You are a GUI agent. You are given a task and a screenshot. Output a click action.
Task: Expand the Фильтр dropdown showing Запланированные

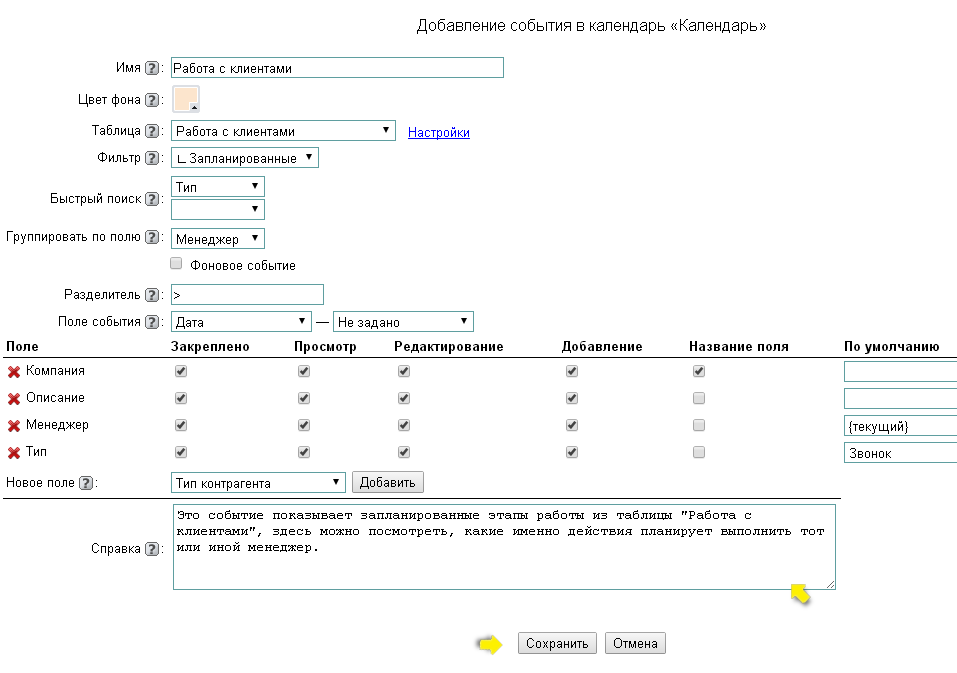click(245, 158)
